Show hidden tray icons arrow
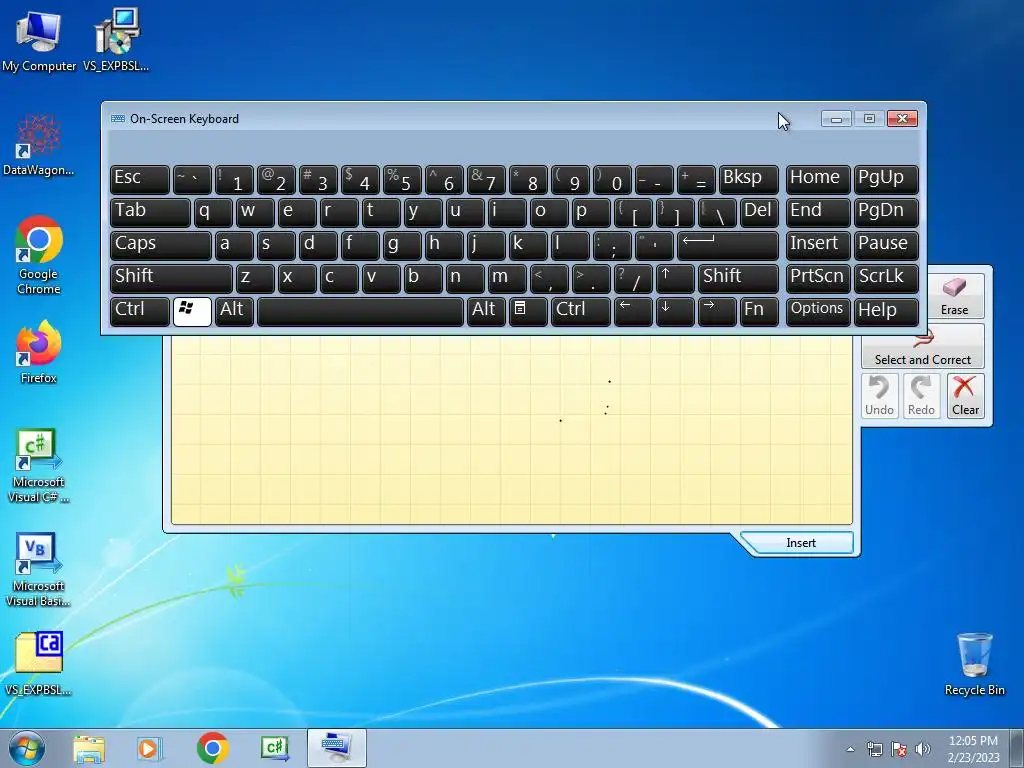 pyautogui.click(x=850, y=749)
